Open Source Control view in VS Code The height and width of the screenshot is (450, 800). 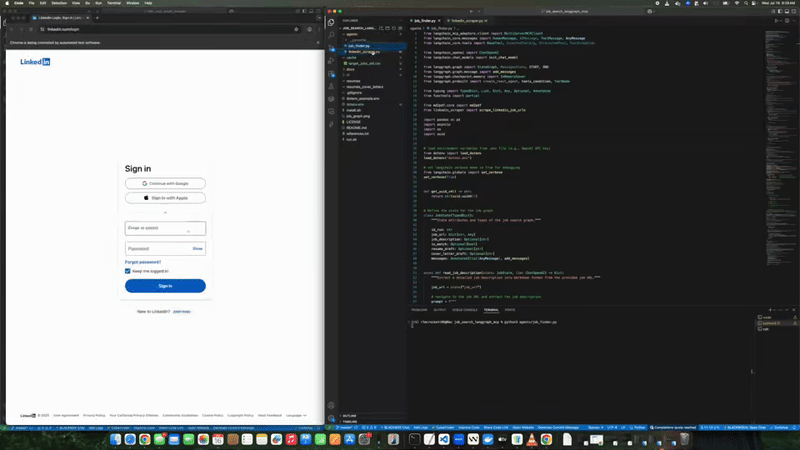(x=331, y=48)
